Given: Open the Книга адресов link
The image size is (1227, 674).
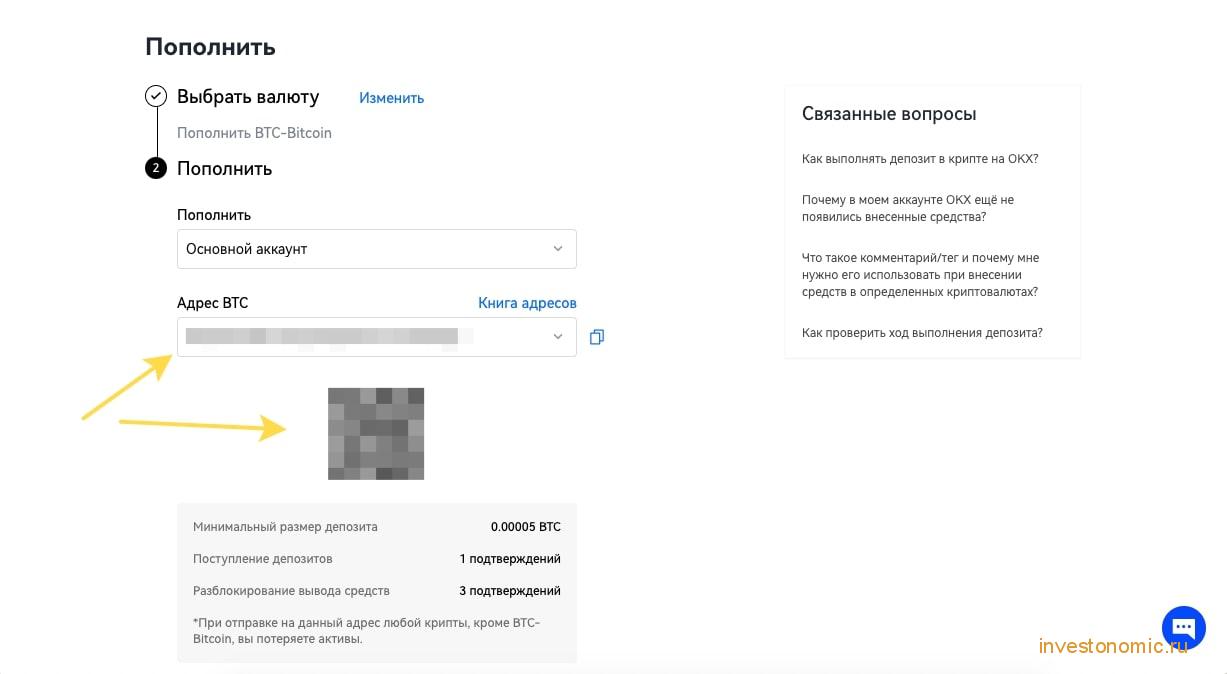Looking at the screenshot, I should point(527,303).
